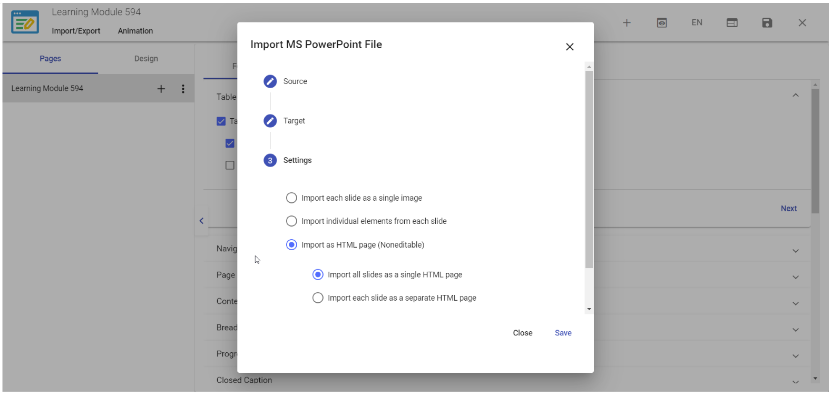The height and width of the screenshot is (394, 831).
Task: Click the Target step edit icon
Action: click(270, 120)
